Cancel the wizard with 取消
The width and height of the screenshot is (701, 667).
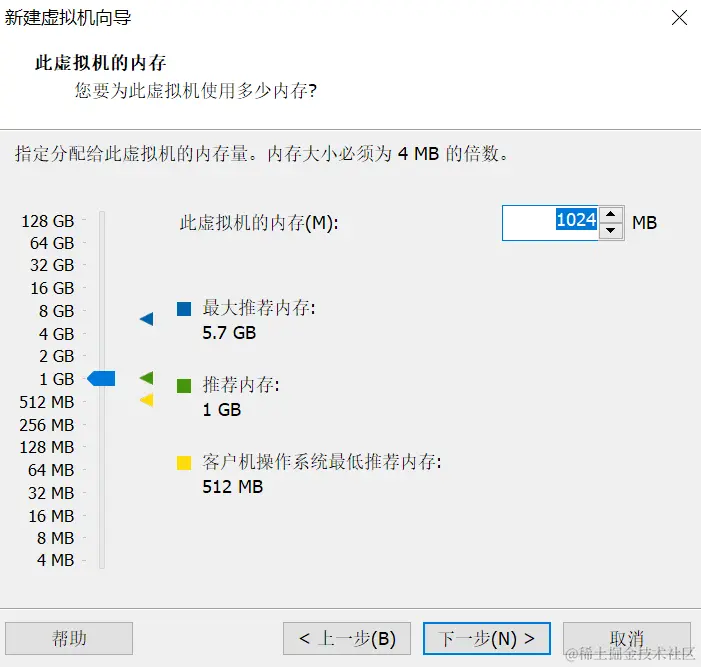pyautogui.click(x=626, y=638)
